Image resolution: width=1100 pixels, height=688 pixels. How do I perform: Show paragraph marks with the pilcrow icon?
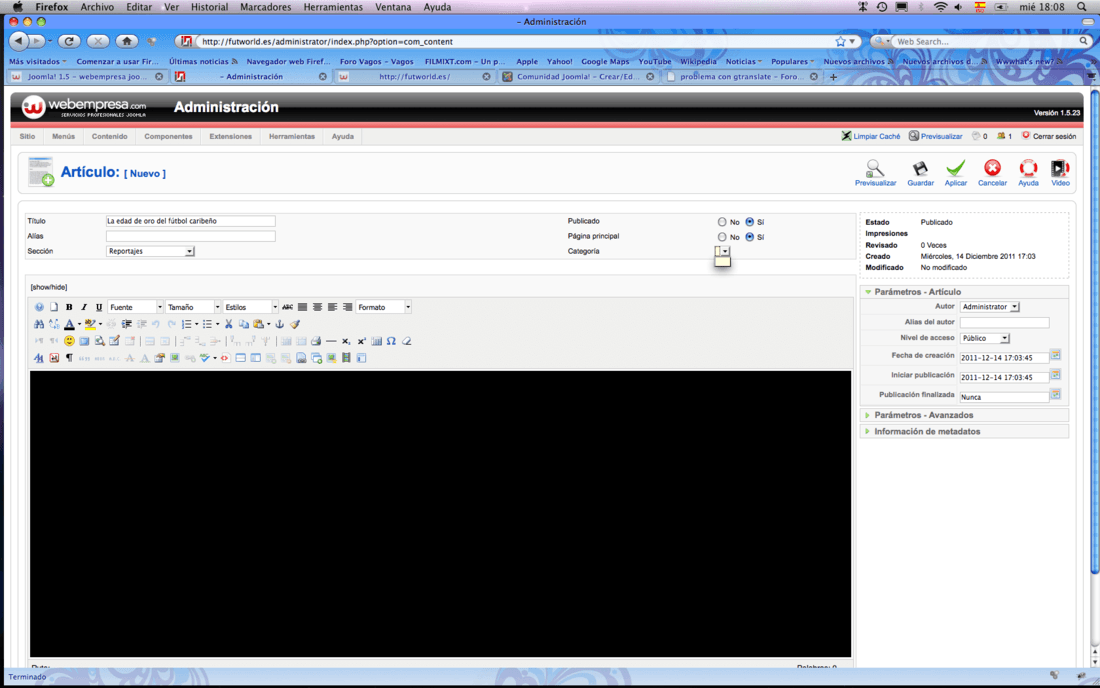point(69,358)
